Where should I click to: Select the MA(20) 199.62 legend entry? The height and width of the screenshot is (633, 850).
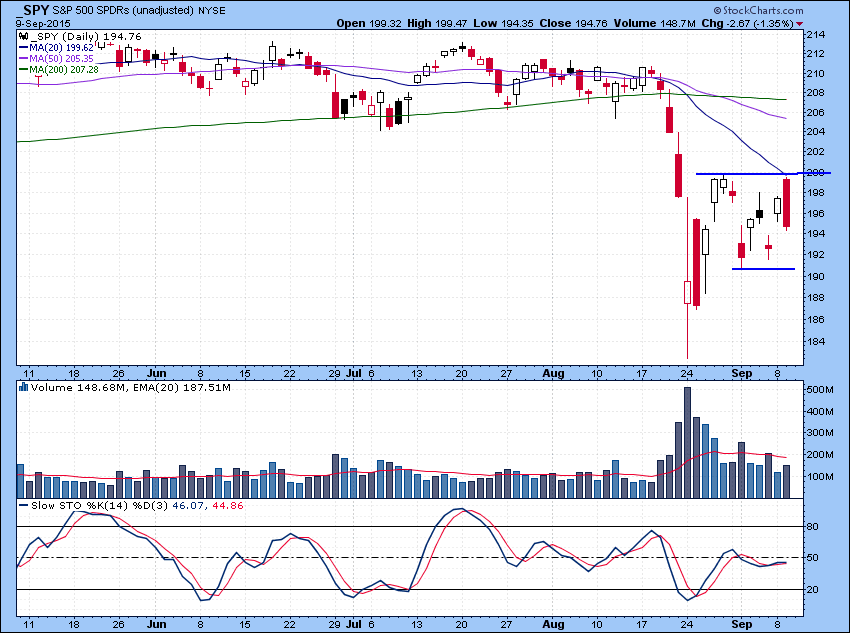56,48
